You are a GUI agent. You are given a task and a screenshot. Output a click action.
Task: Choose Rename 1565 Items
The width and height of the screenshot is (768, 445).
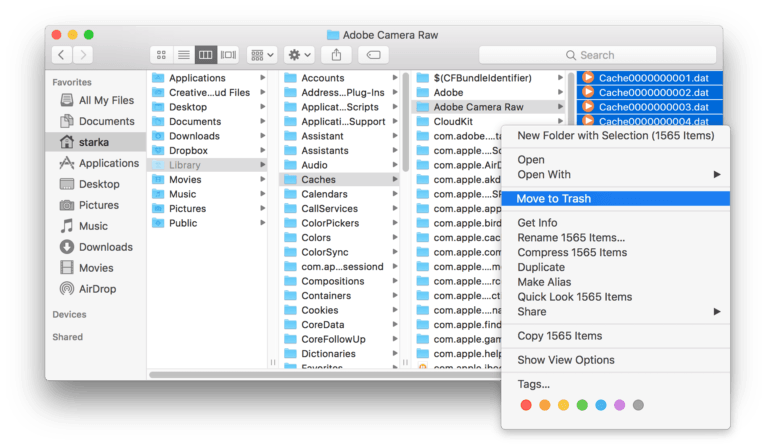pos(616,238)
